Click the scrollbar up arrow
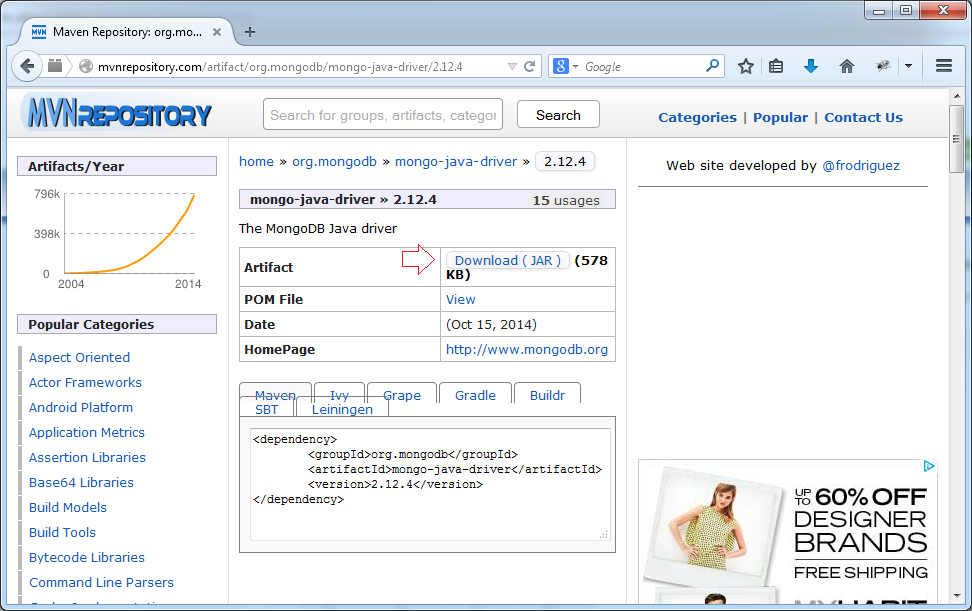The height and width of the screenshot is (611, 972). coord(957,96)
